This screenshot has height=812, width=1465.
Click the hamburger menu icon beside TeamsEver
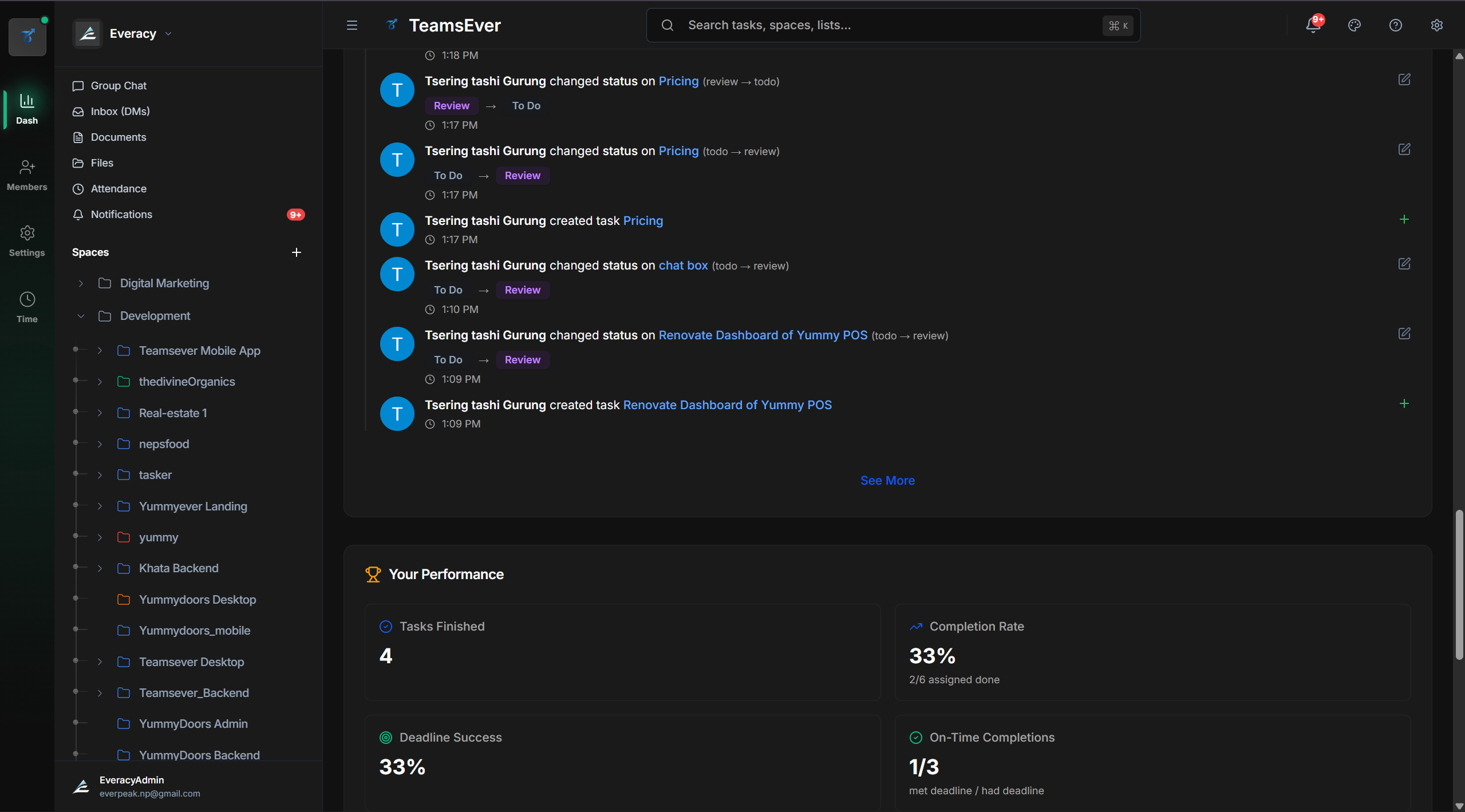352,25
